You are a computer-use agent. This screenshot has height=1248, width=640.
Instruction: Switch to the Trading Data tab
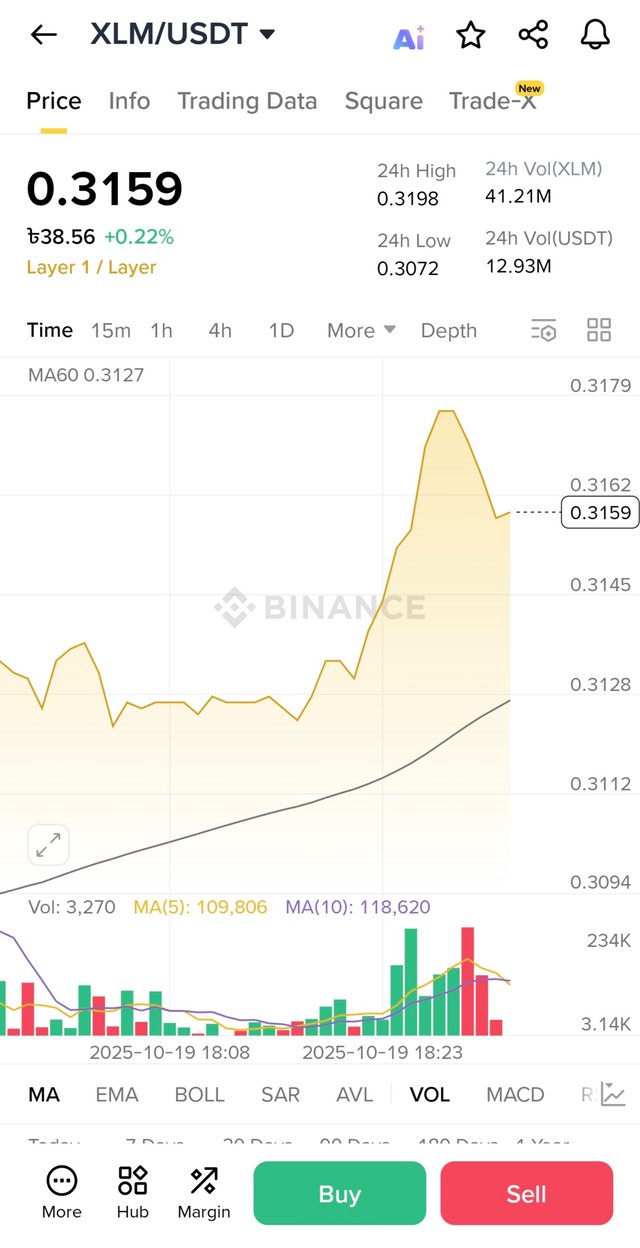tap(247, 101)
